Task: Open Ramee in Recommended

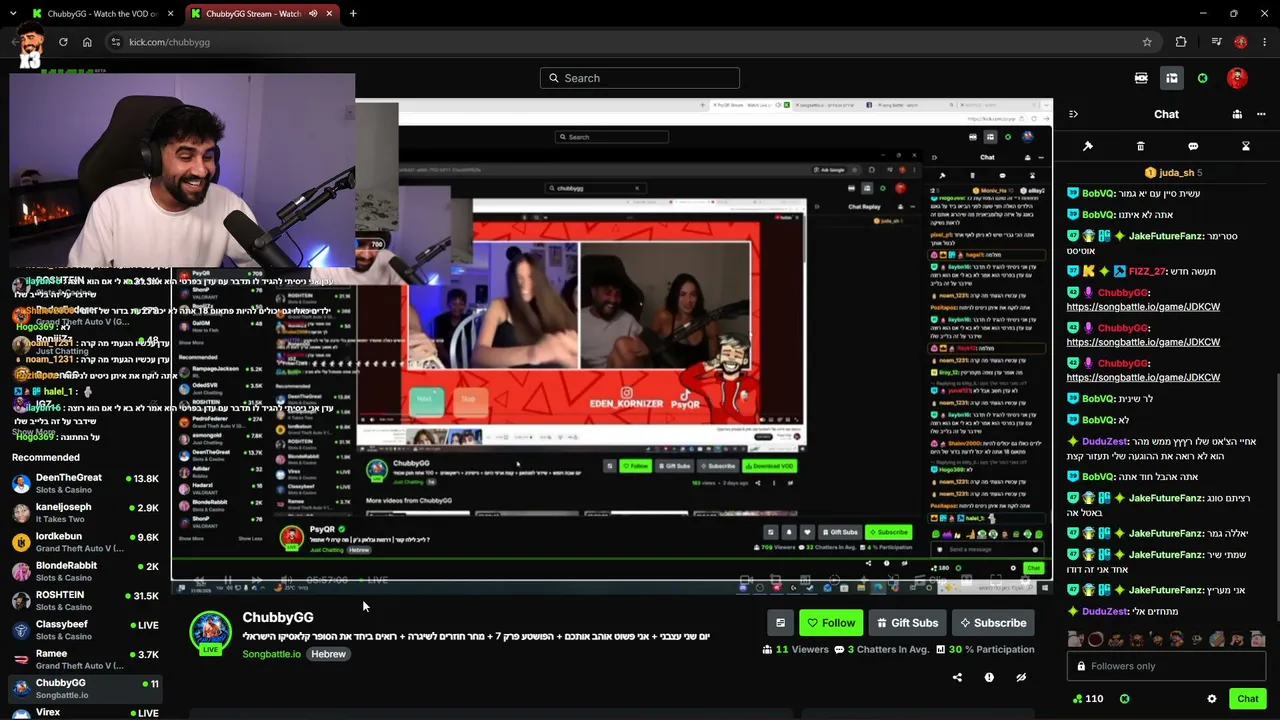Action: [x=85, y=660]
